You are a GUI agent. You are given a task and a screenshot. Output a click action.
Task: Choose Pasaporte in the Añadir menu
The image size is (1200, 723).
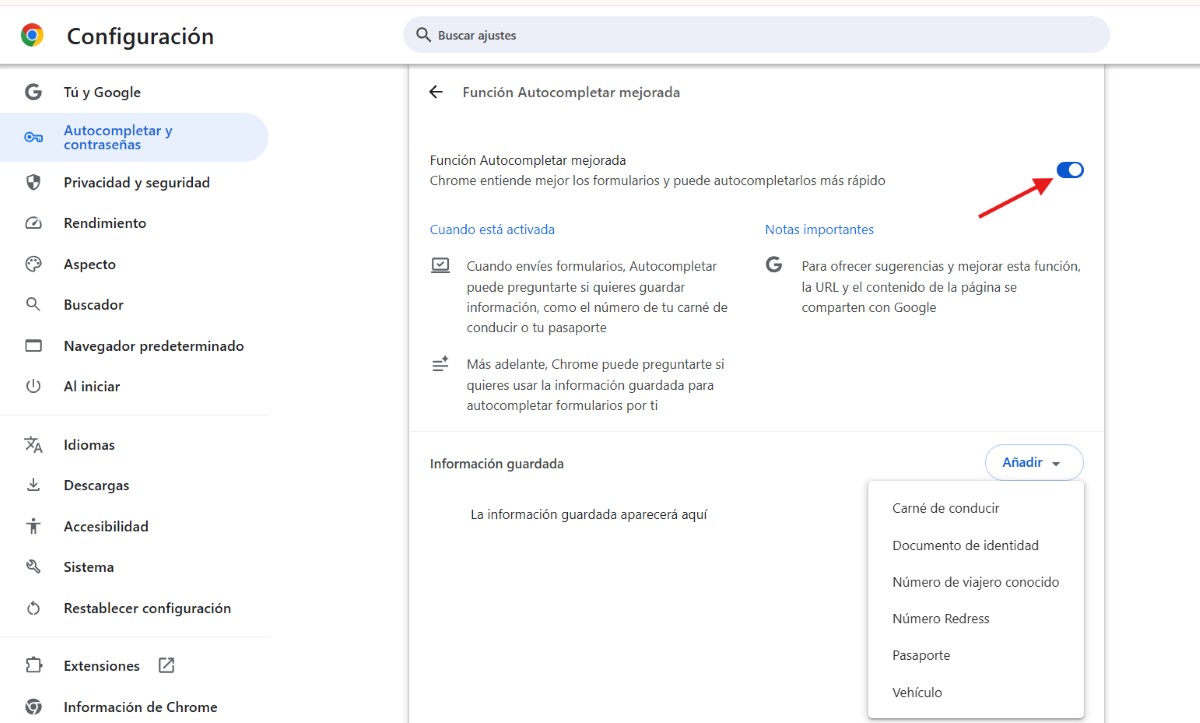(x=920, y=655)
